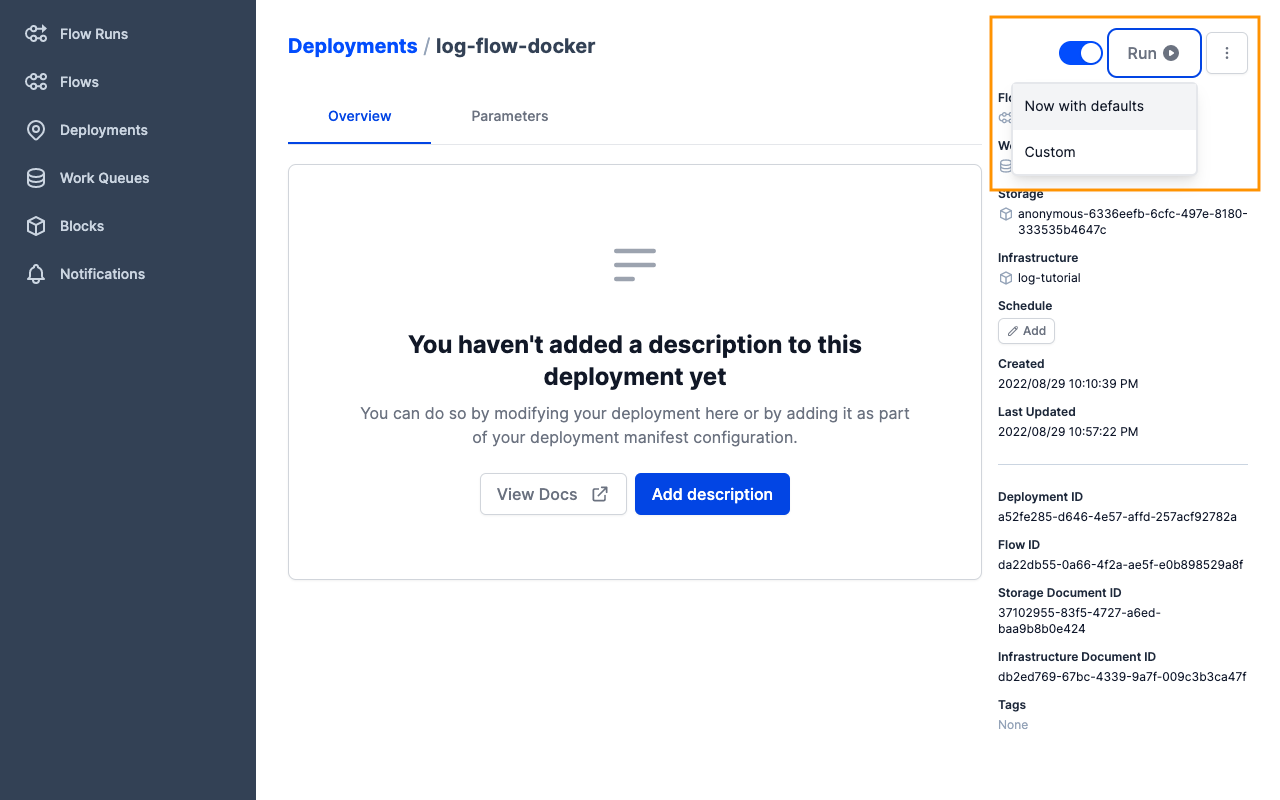Select the Flow ID value da22db55
Screen dimensions: 1280x800
(x=1121, y=565)
